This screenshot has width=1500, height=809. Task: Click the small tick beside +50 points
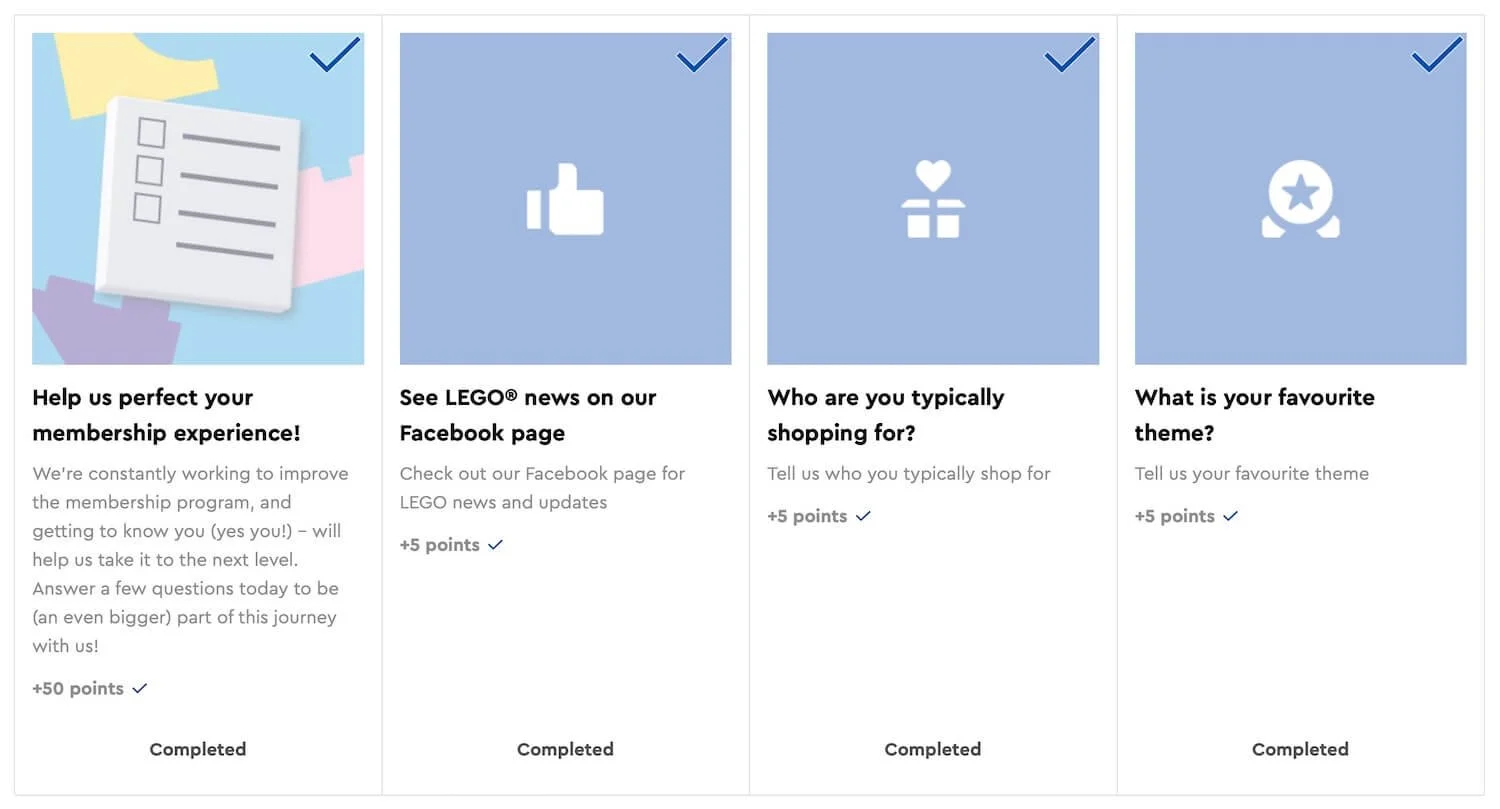point(140,688)
